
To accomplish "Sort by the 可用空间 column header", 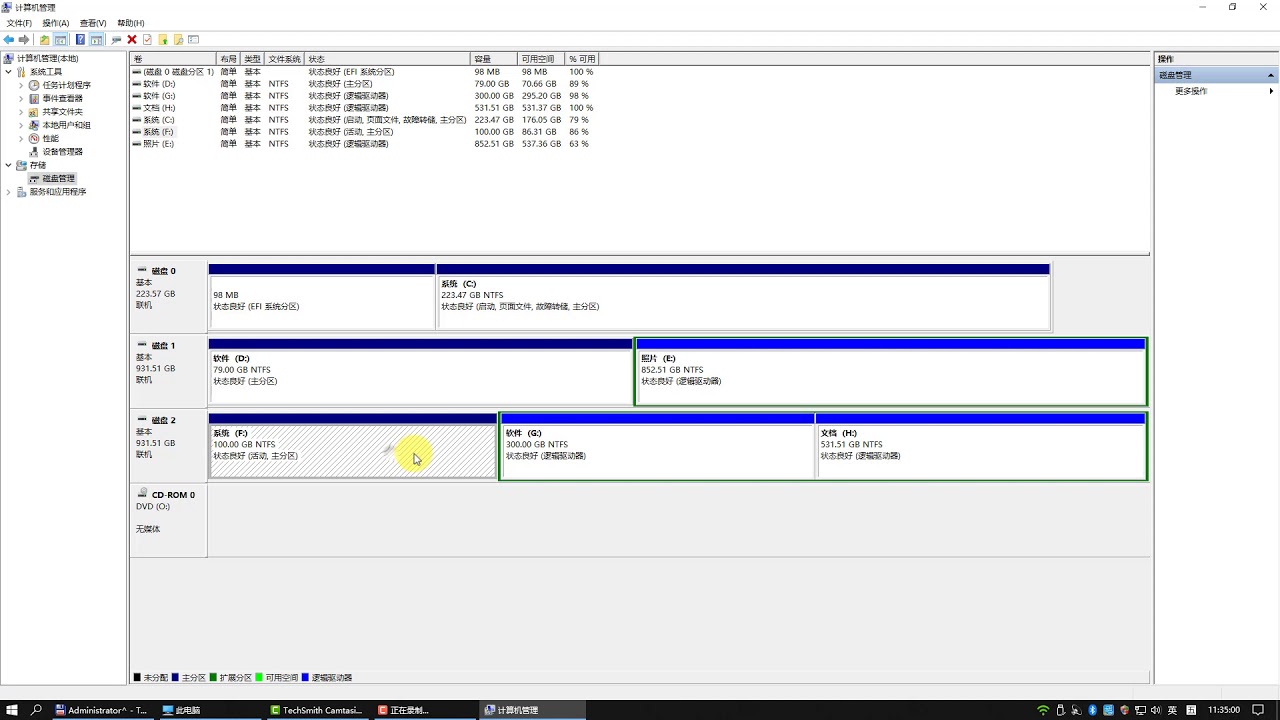I will (x=542, y=59).
